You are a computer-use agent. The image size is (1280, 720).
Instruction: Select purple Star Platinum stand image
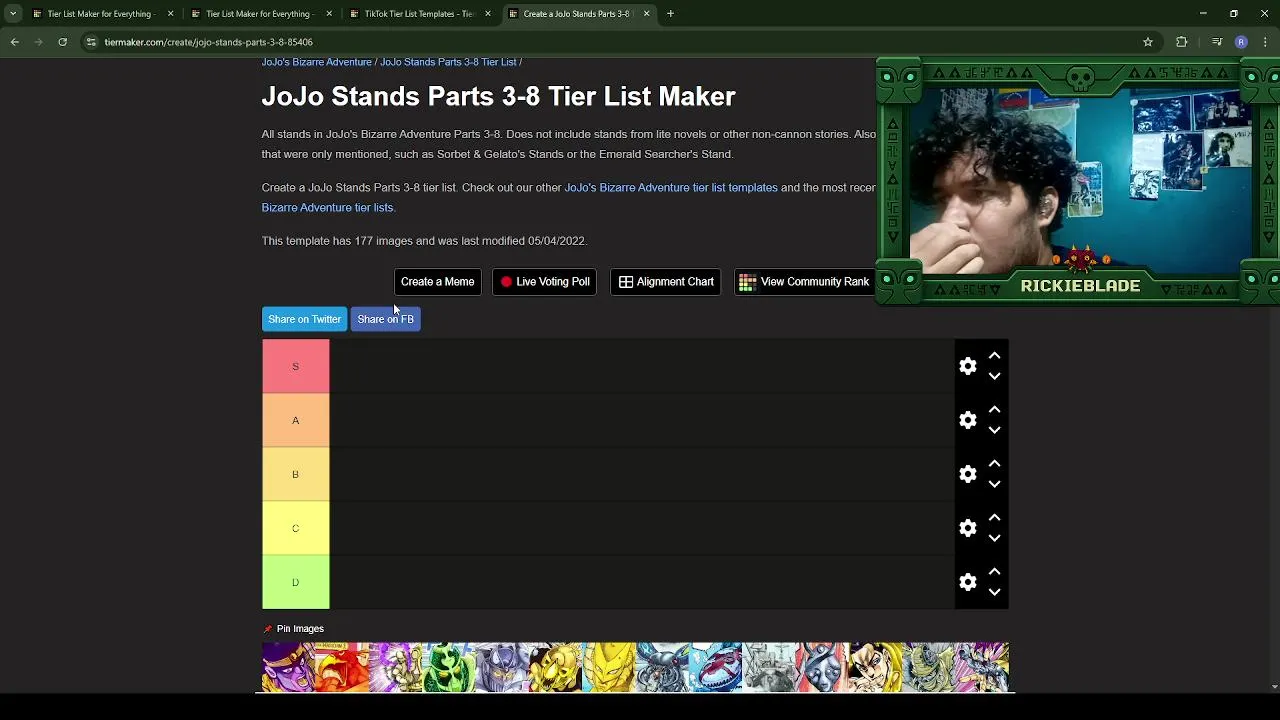tap(288, 667)
